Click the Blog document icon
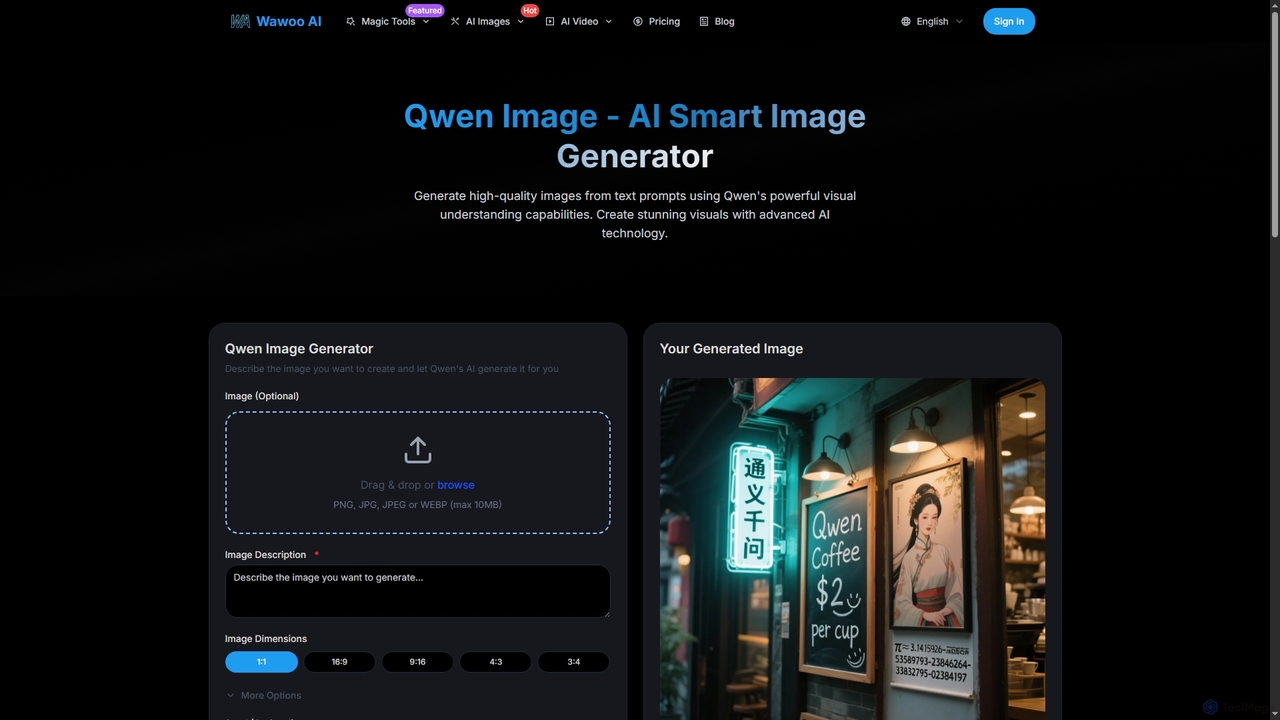This screenshot has height=720, width=1280. [x=704, y=21]
